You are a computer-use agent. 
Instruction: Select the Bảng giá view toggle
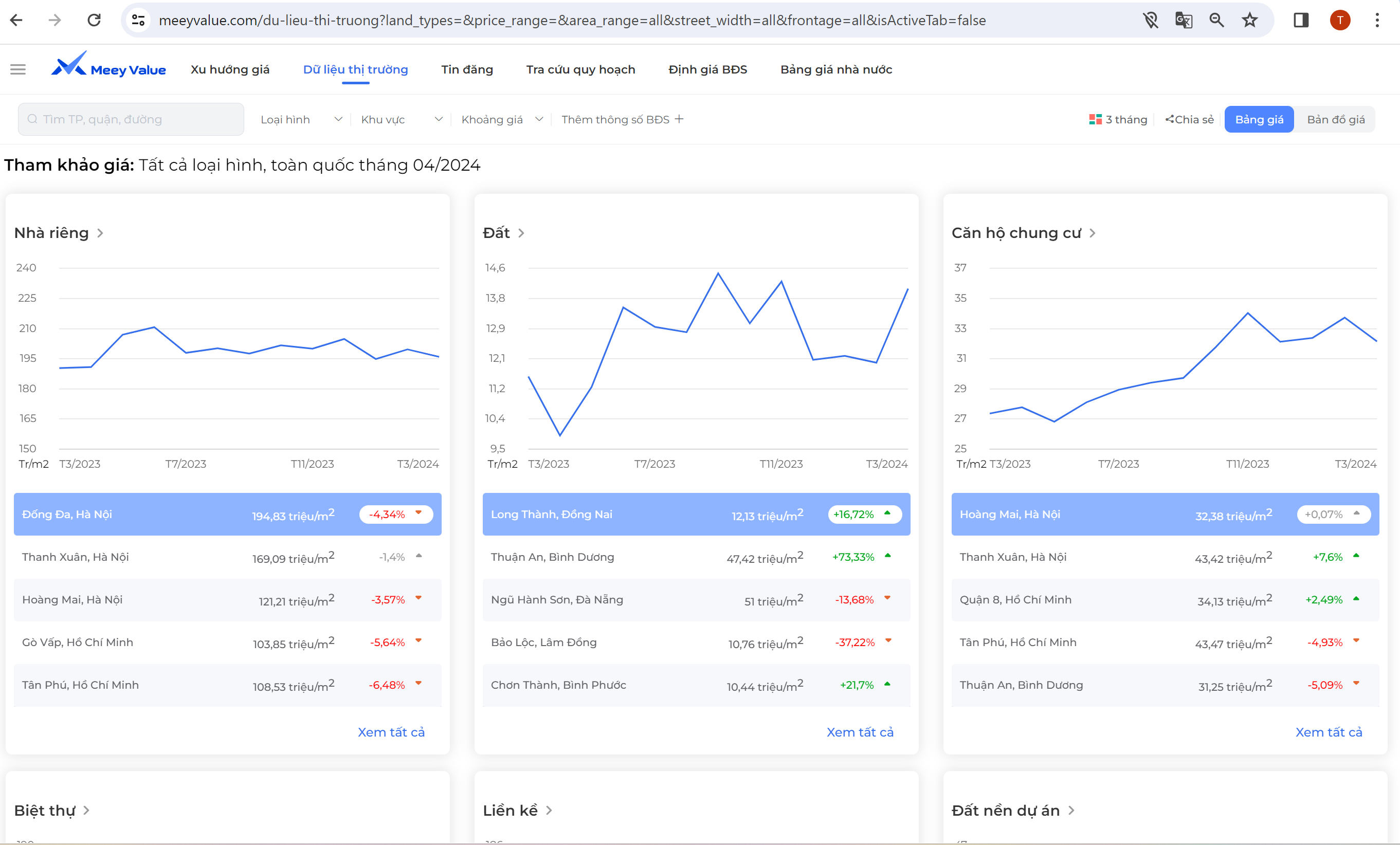[x=1259, y=119]
